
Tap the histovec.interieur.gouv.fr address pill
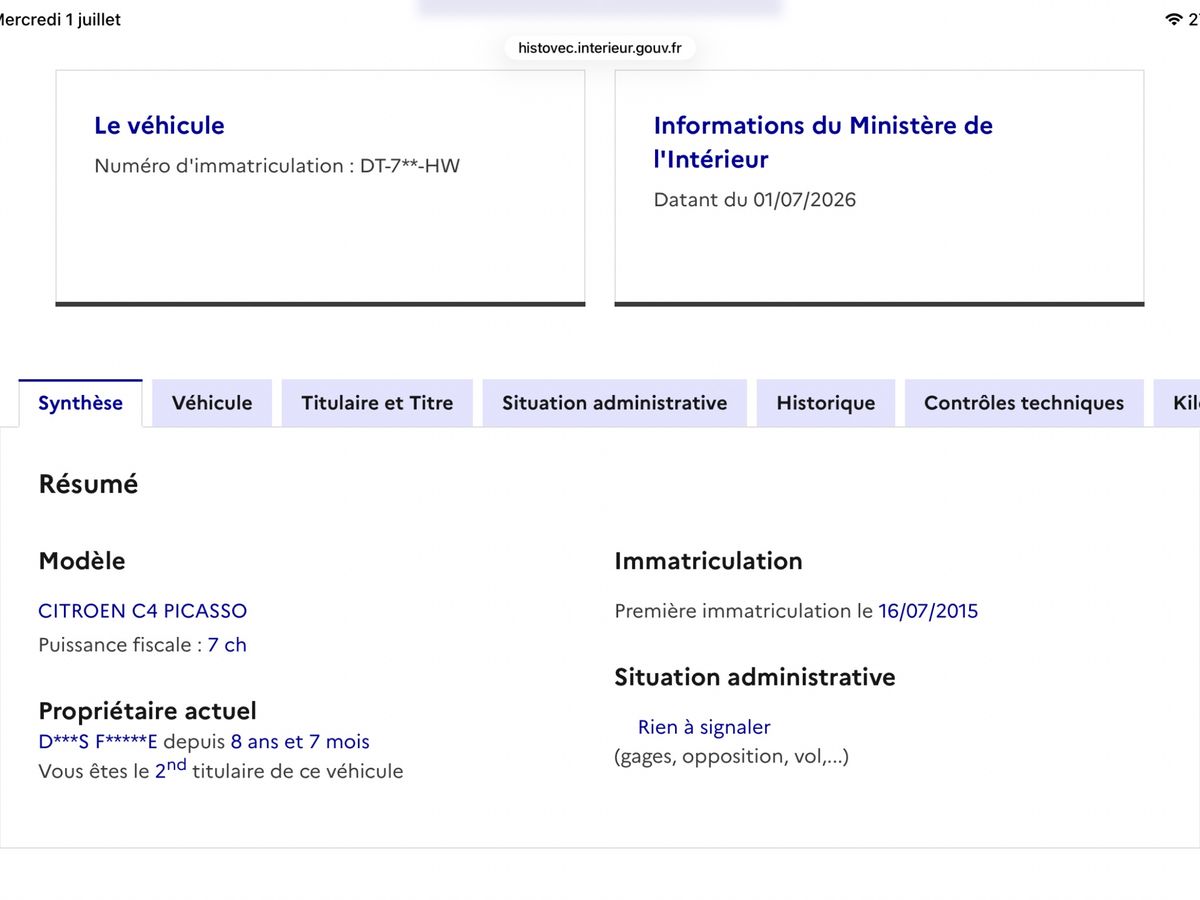click(x=600, y=47)
